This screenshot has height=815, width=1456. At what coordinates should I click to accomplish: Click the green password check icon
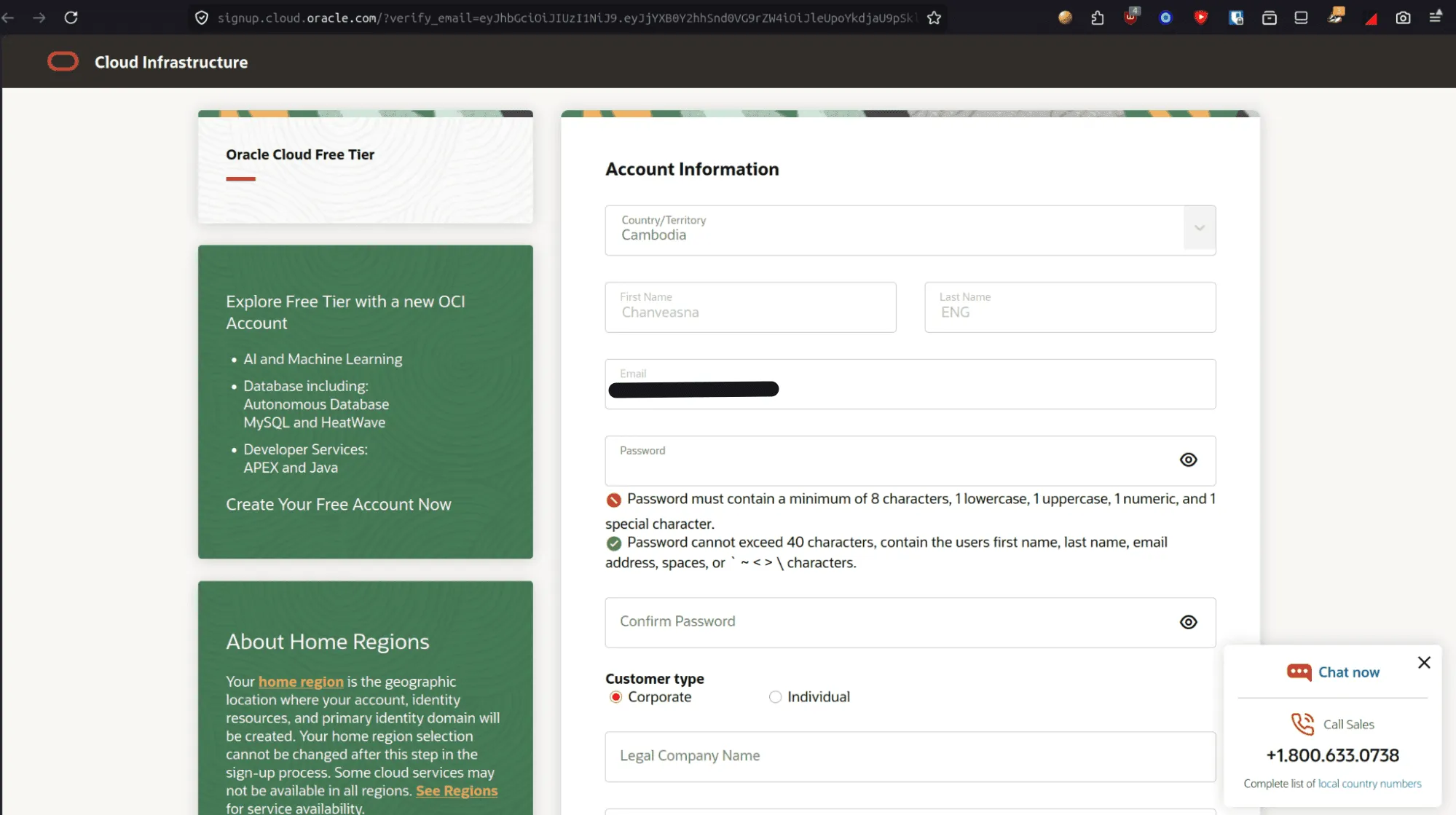[x=613, y=543]
